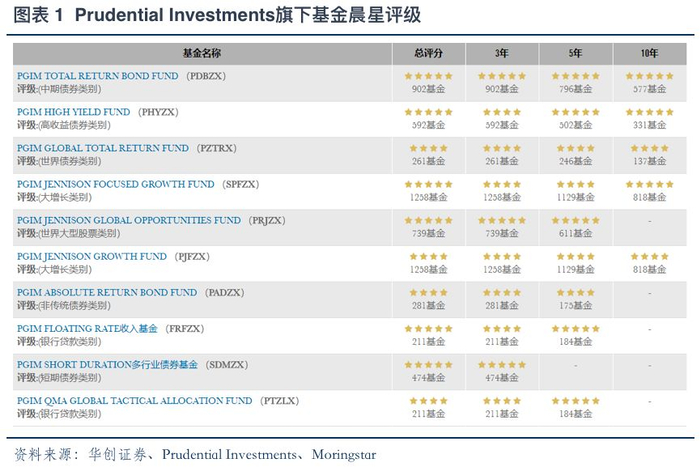Click overall star rating for PDBZX fund
Image resolution: width=700 pixels, height=467 pixels.
tap(427, 76)
